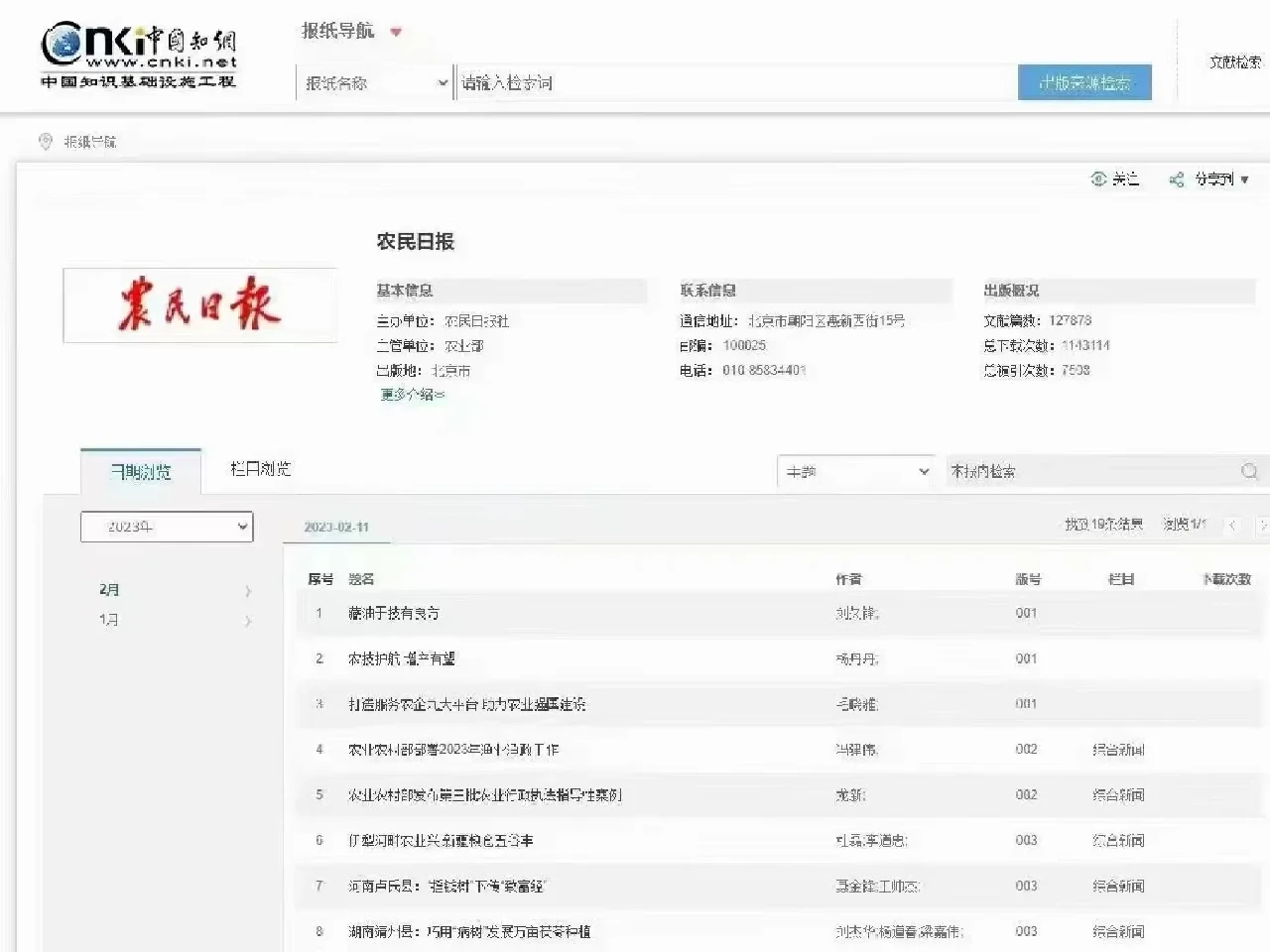The height and width of the screenshot is (952, 1270).
Task: Click the previous page arrow beside 浏览1/1
Action: (1232, 525)
